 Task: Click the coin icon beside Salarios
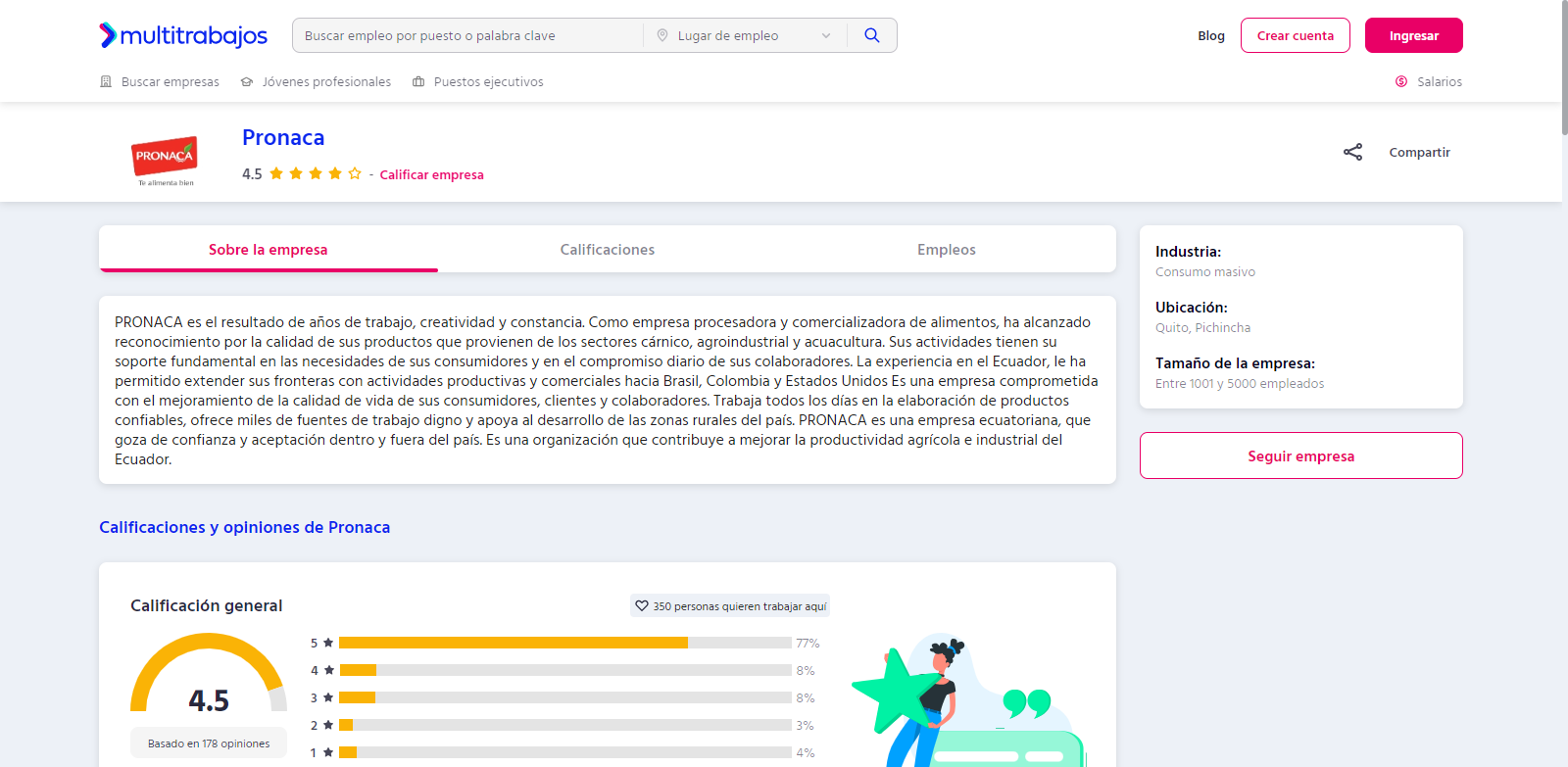[x=1401, y=81]
